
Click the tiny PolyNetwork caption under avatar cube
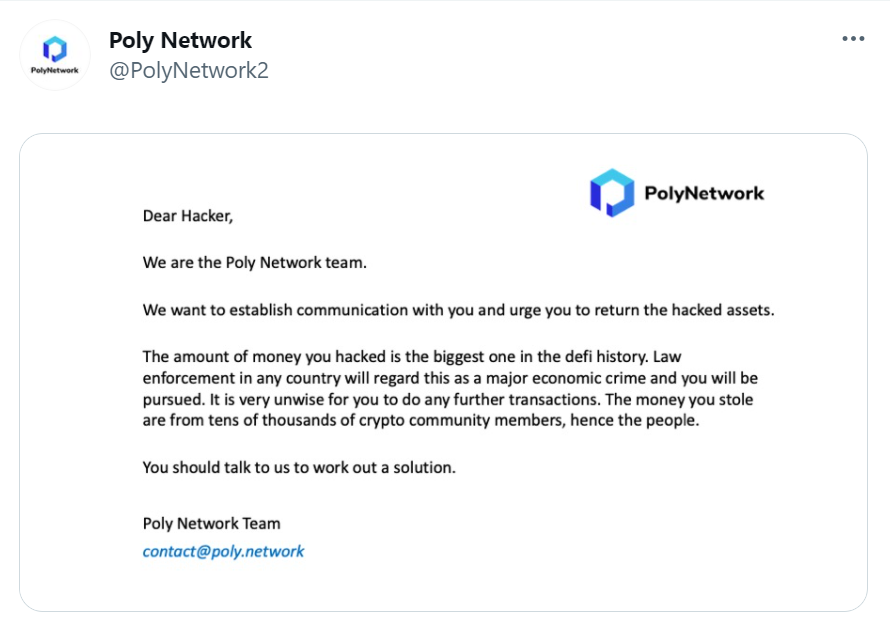click(55, 70)
